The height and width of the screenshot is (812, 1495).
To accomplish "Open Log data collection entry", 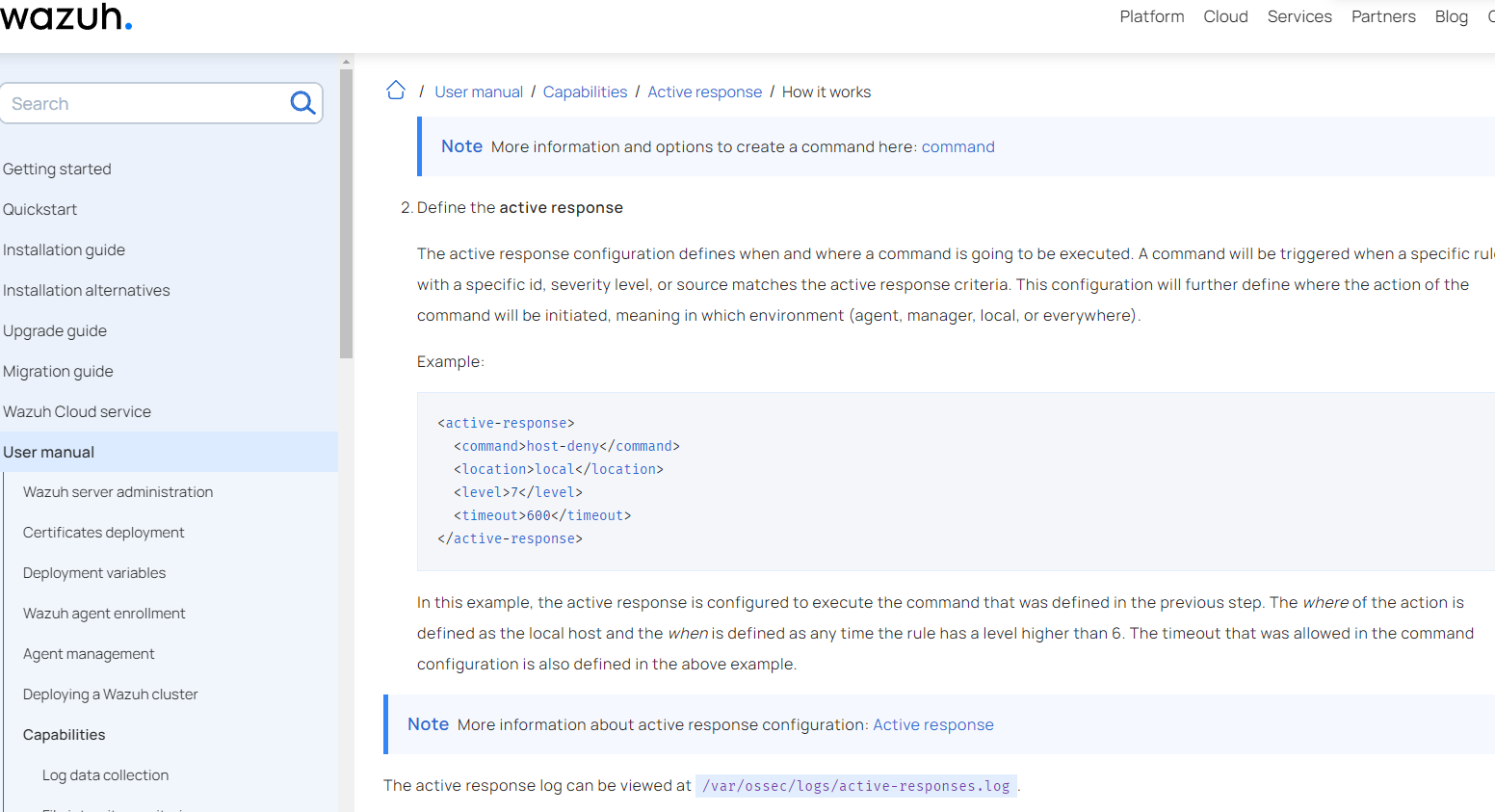I will 105,774.
